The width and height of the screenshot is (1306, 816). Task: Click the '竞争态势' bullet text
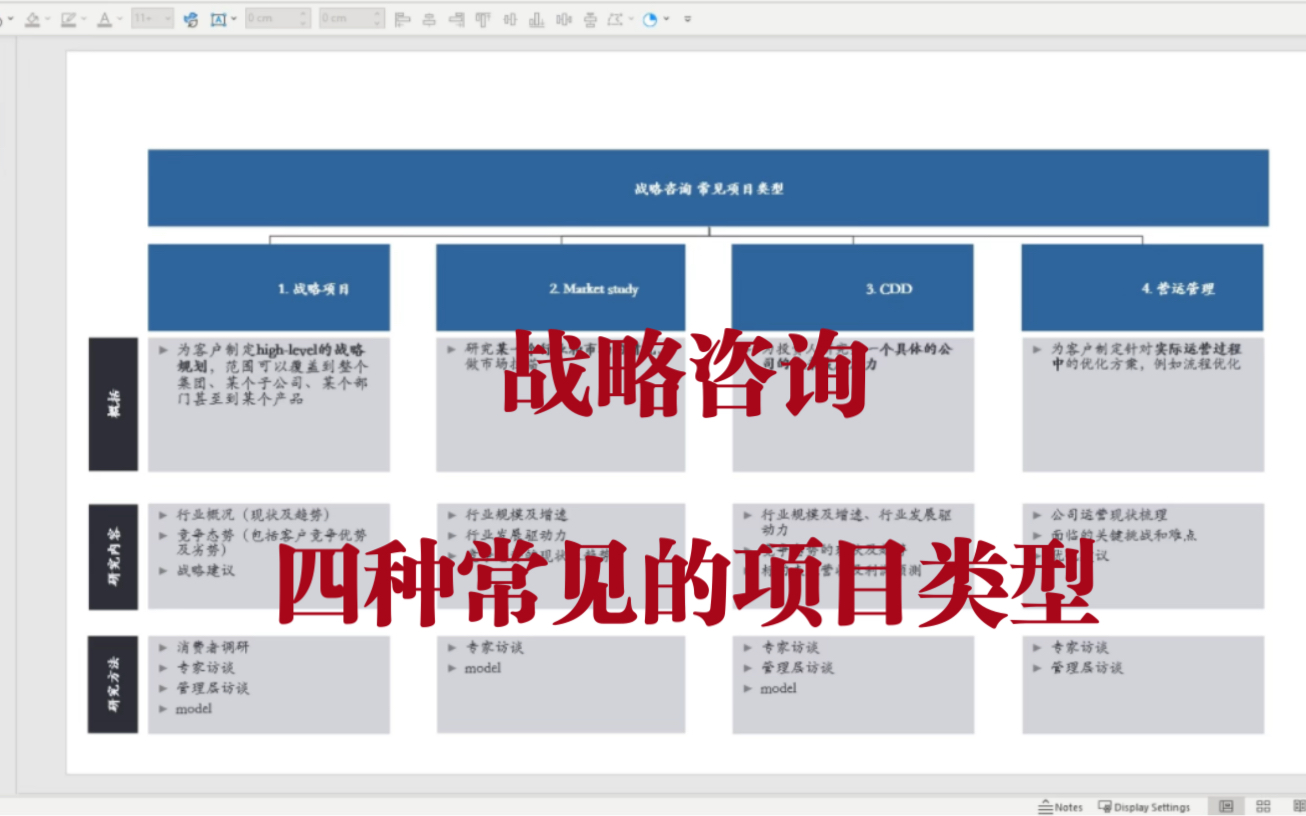tap(272, 542)
